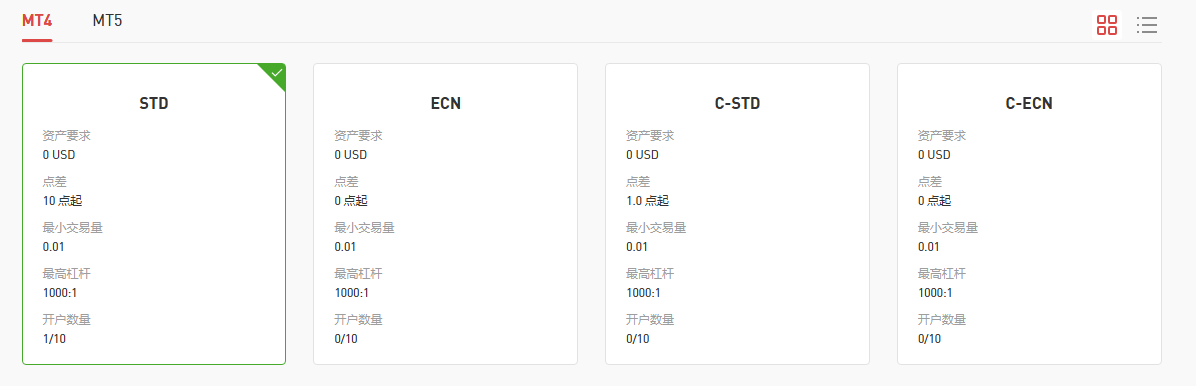This screenshot has width=1196, height=386.
Task: Click 10 点起 spread on STD card
Action: coord(63,201)
